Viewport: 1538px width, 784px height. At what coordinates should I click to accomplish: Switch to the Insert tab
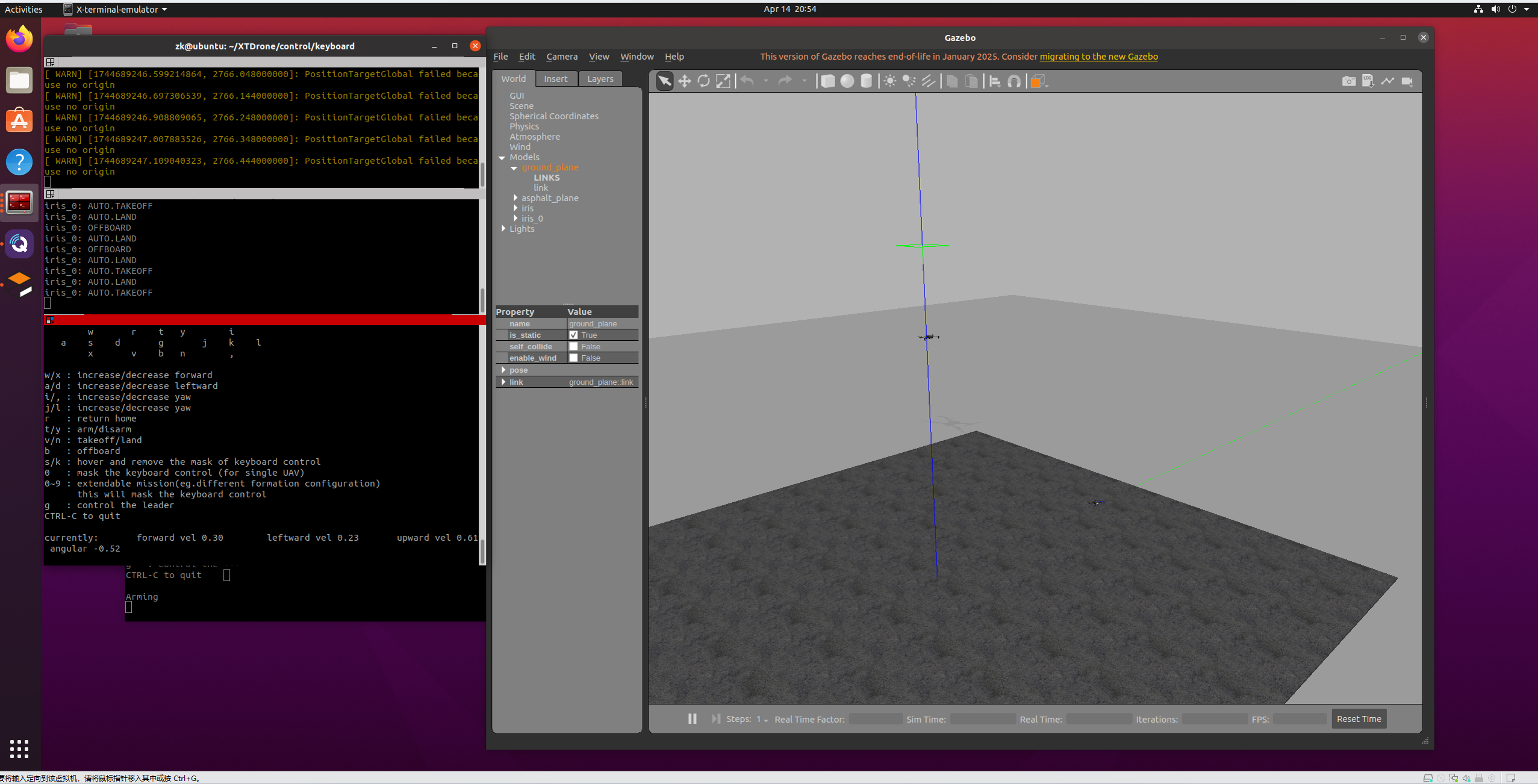(555, 79)
